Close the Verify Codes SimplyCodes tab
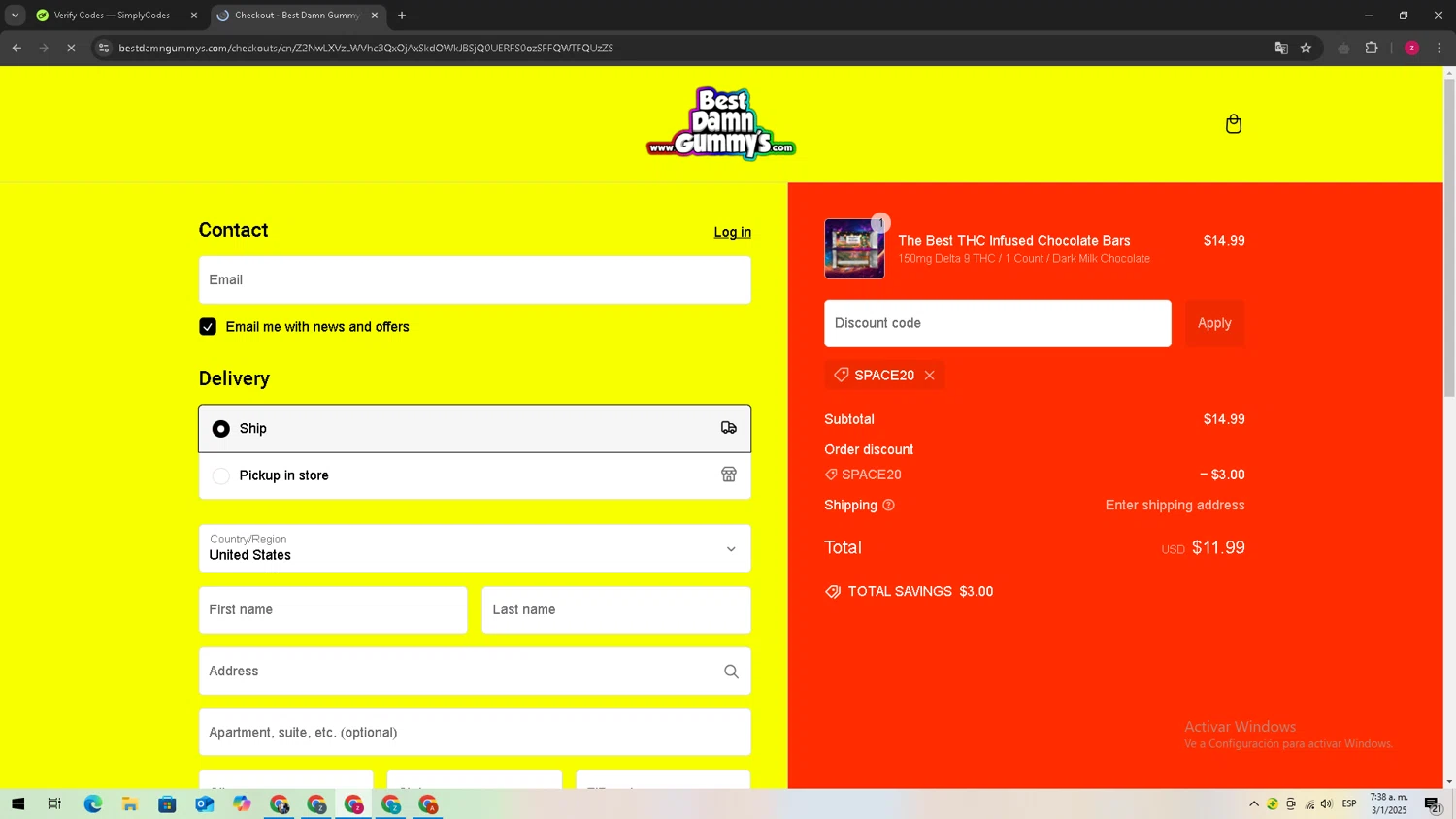The width and height of the screenshot is (1456, 819). coord(194,16)
